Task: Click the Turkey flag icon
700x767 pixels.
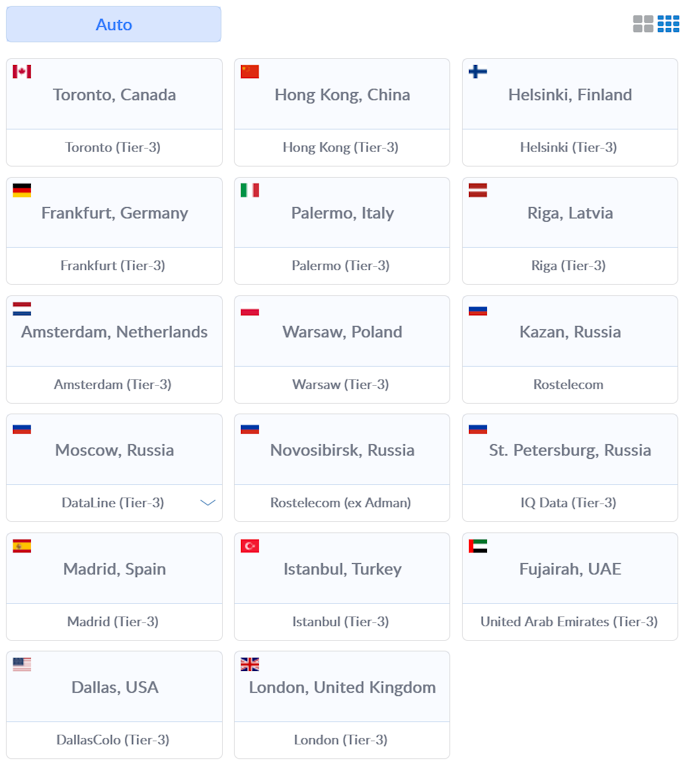Action: coord(250,546)
